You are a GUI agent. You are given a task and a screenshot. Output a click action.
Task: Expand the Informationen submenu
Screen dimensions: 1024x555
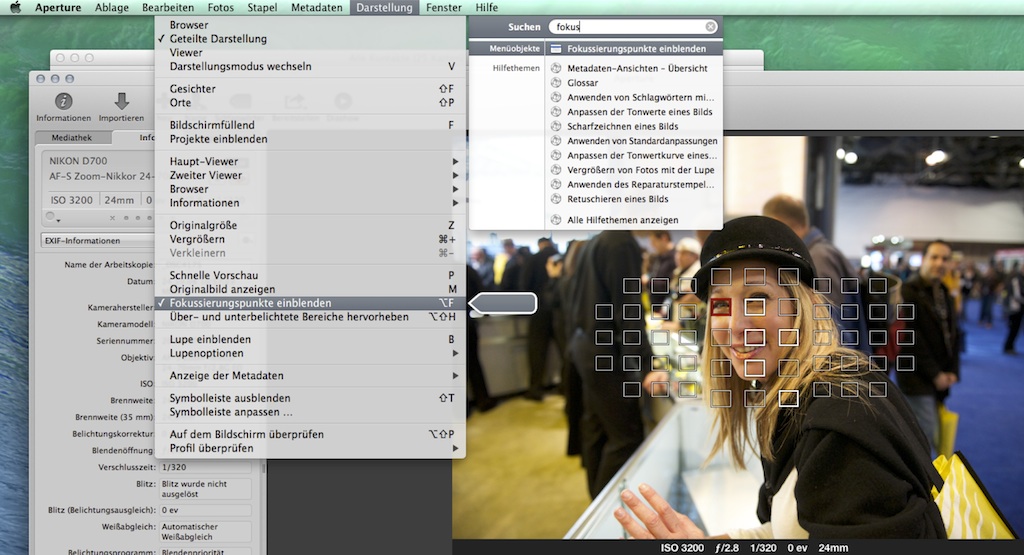tap(310, 202)
